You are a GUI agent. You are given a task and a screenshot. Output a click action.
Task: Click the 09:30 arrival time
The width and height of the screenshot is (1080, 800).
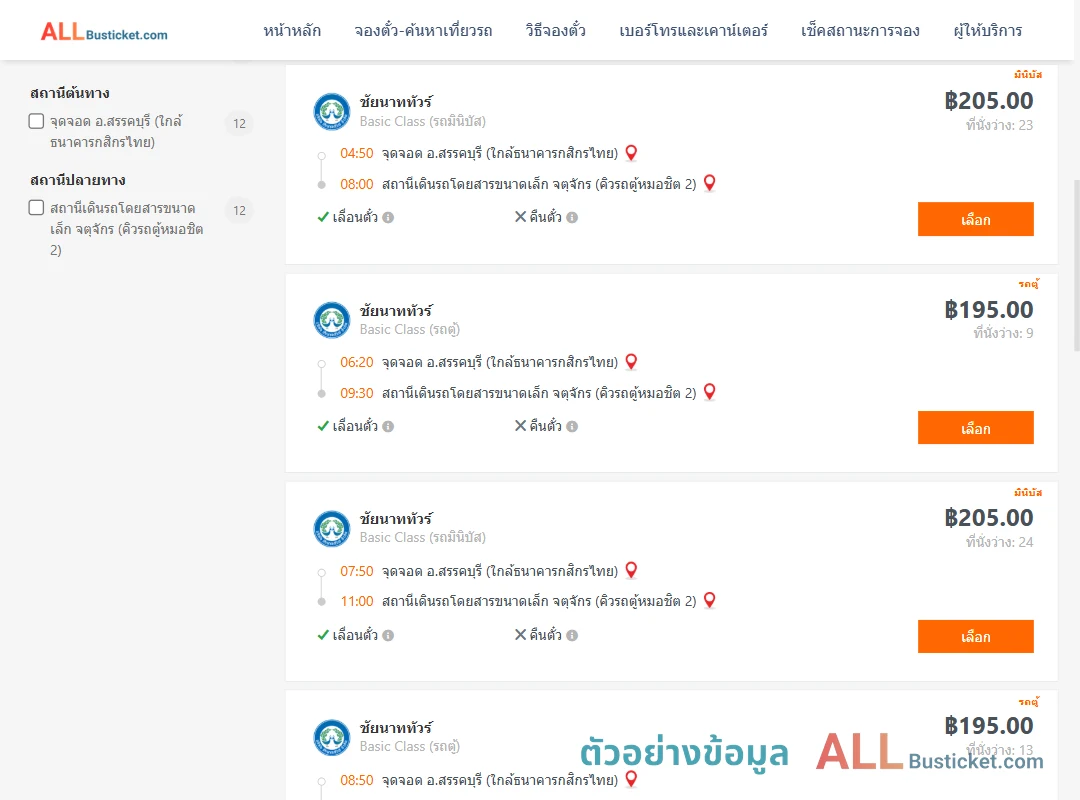[356, 393]
